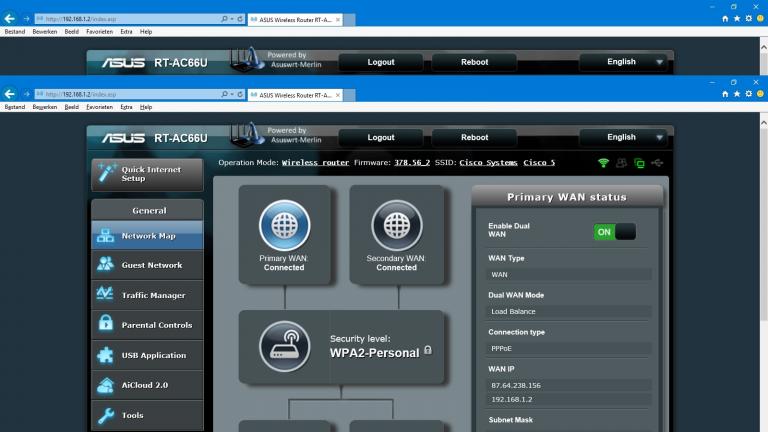The image size is (768, 432).
Task: Open the AiCloud 2.0 page
Action: [x=147, y=385]
